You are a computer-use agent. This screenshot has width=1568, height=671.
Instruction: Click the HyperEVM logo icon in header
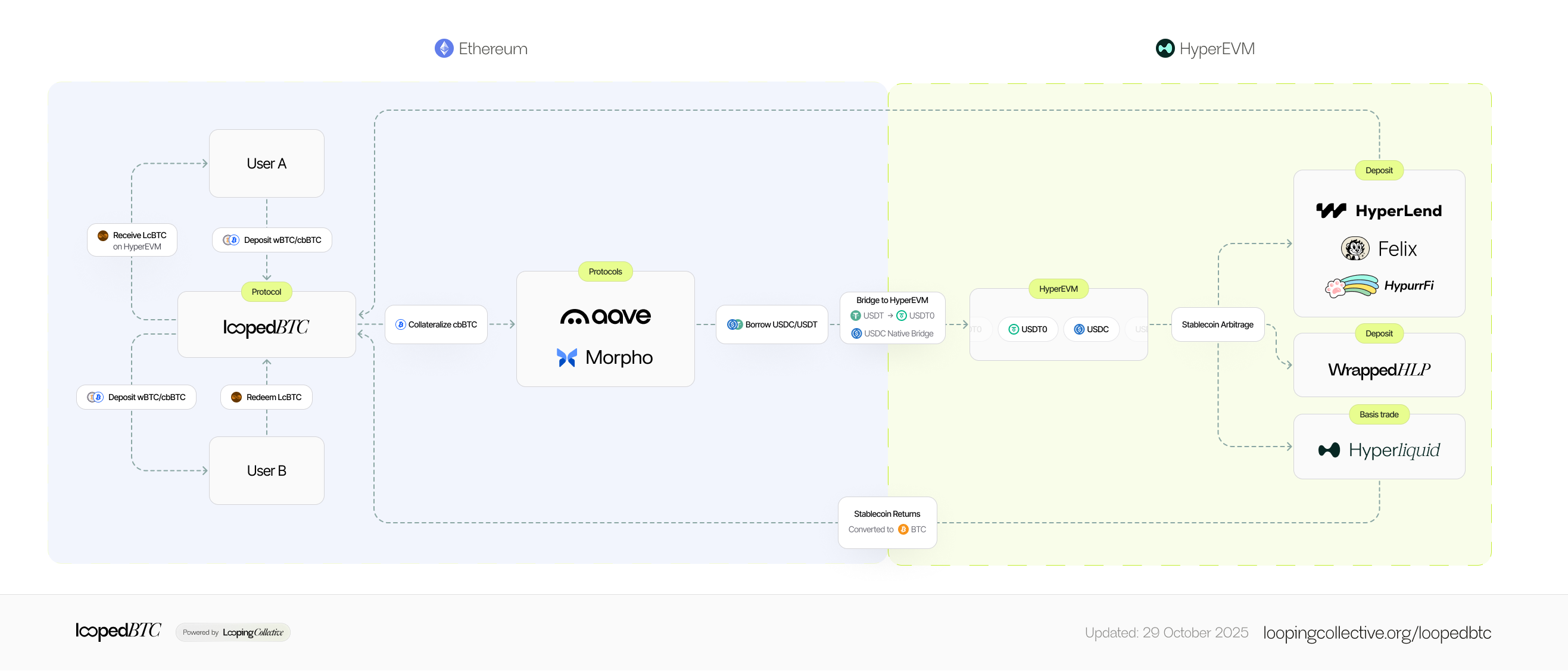coord(1164,49)
